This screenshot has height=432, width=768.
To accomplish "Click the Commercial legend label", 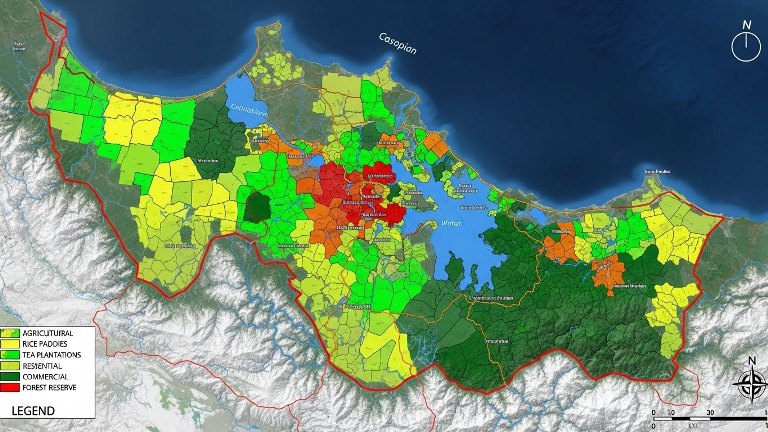I will 47,378.
